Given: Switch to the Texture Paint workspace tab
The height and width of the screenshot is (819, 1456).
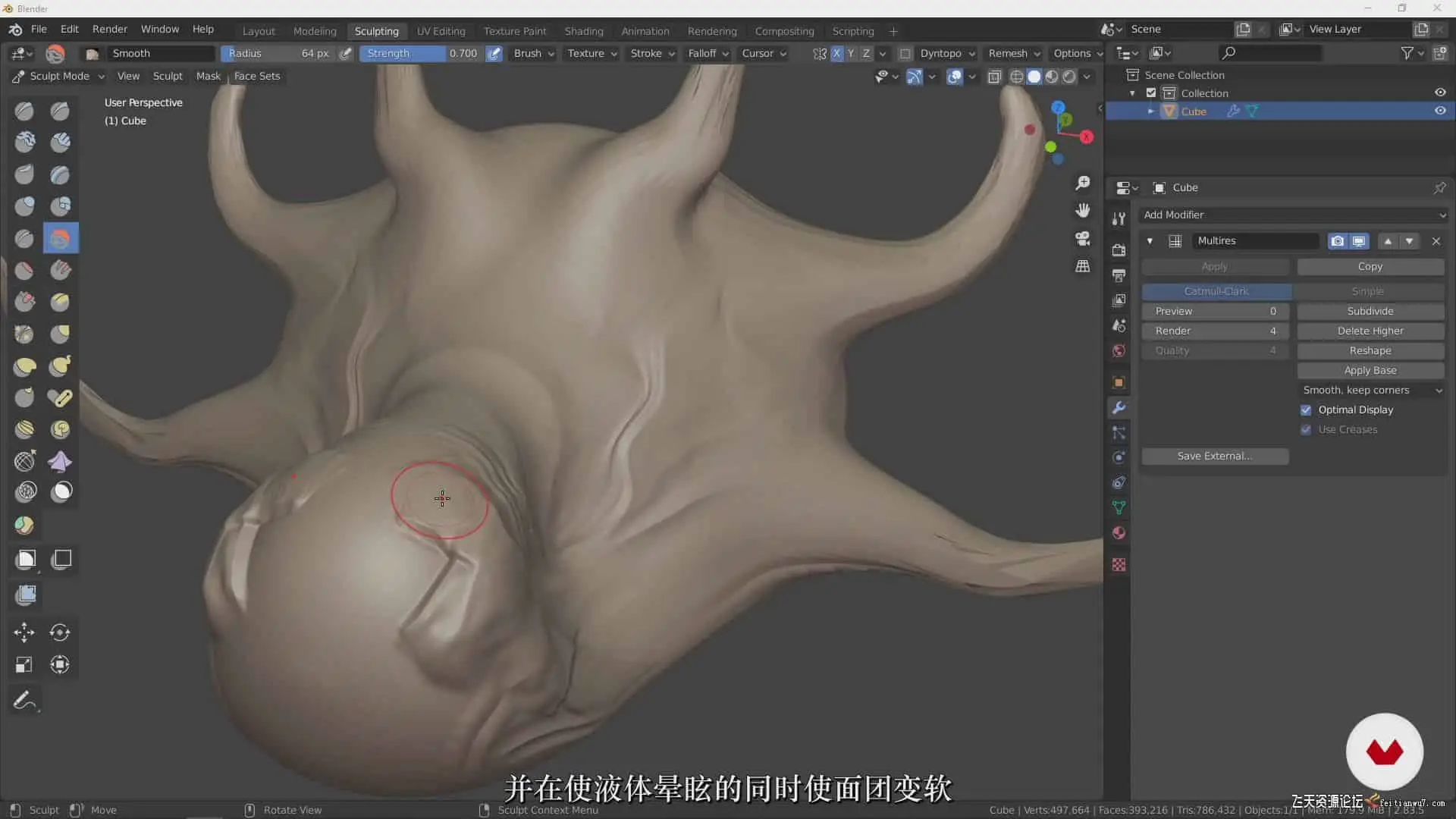Looking at the screenshot, I should tap(515, 31).
